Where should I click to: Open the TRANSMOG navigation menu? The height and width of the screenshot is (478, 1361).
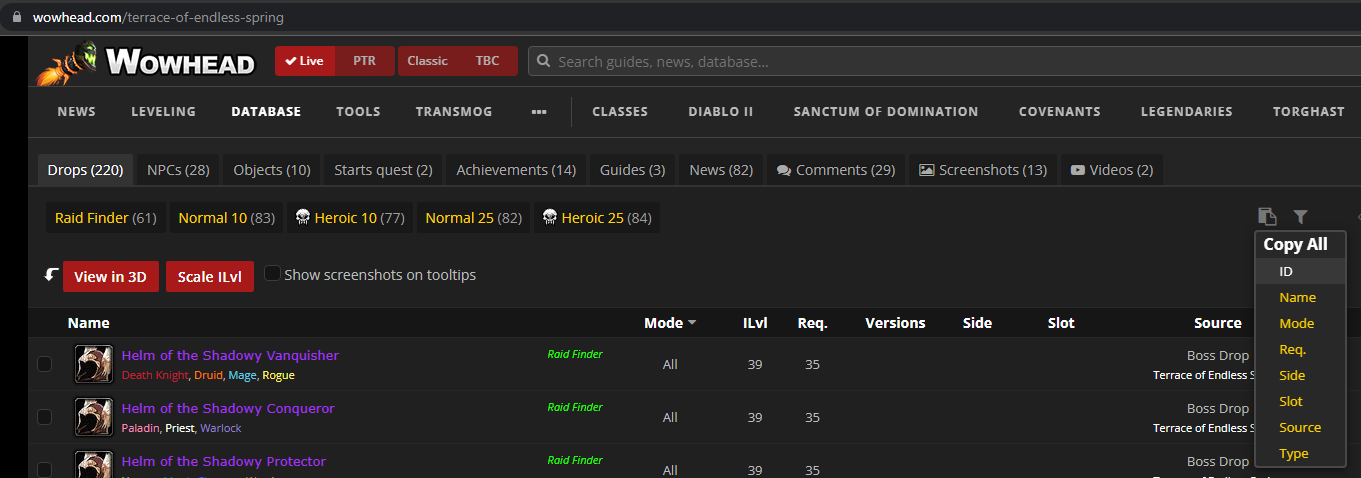click(x=454, y=112)
